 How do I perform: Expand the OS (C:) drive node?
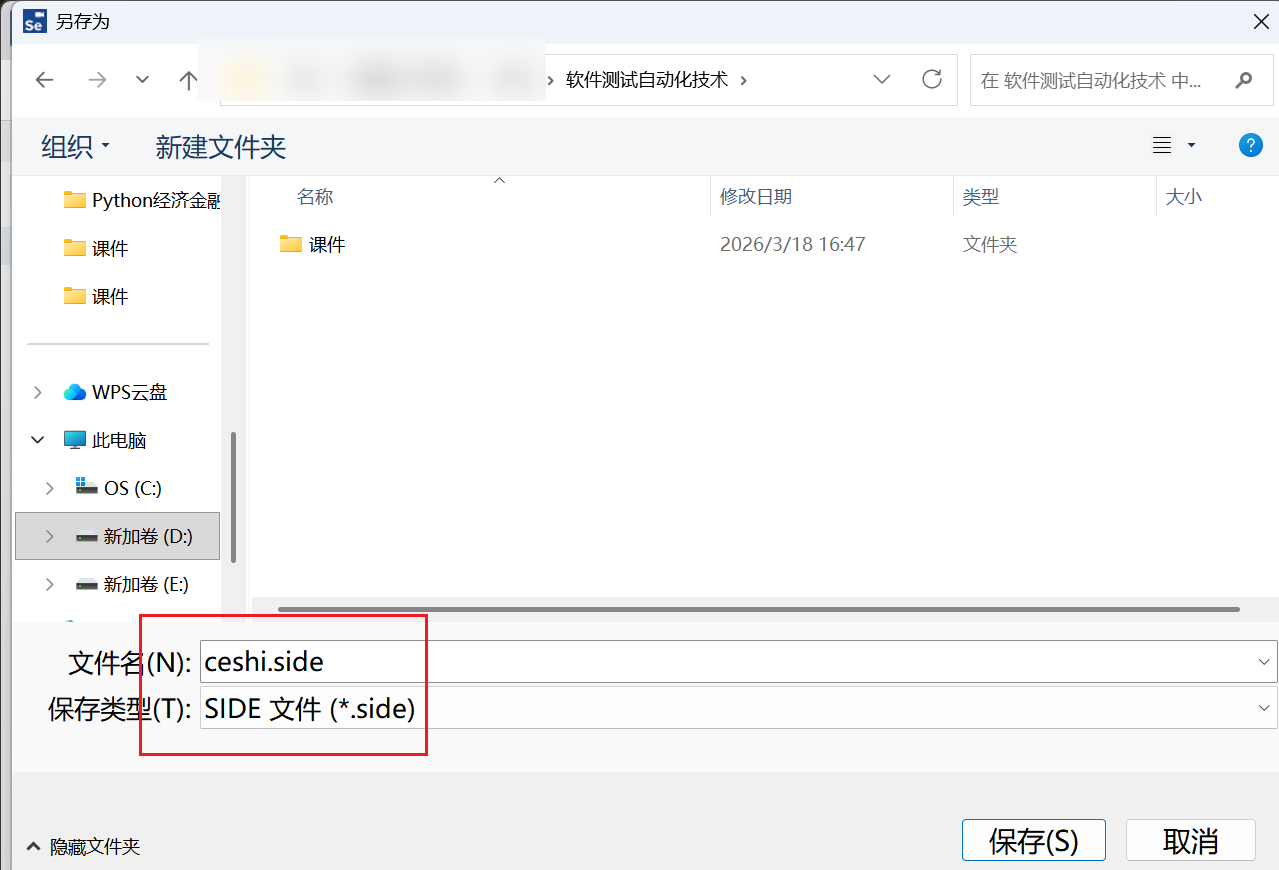pyautogui.click(x=49, y=488)
